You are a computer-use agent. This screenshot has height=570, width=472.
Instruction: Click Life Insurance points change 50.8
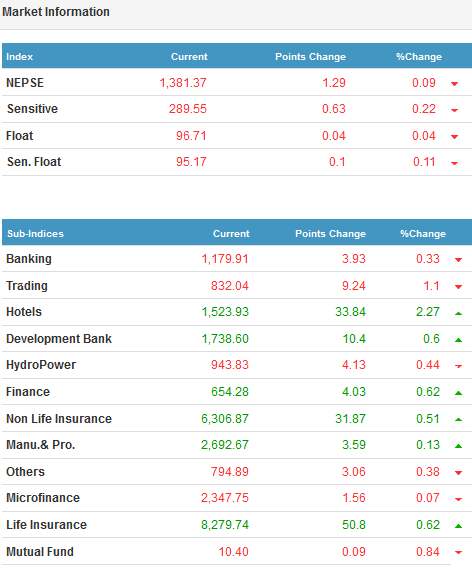point(354,525)
